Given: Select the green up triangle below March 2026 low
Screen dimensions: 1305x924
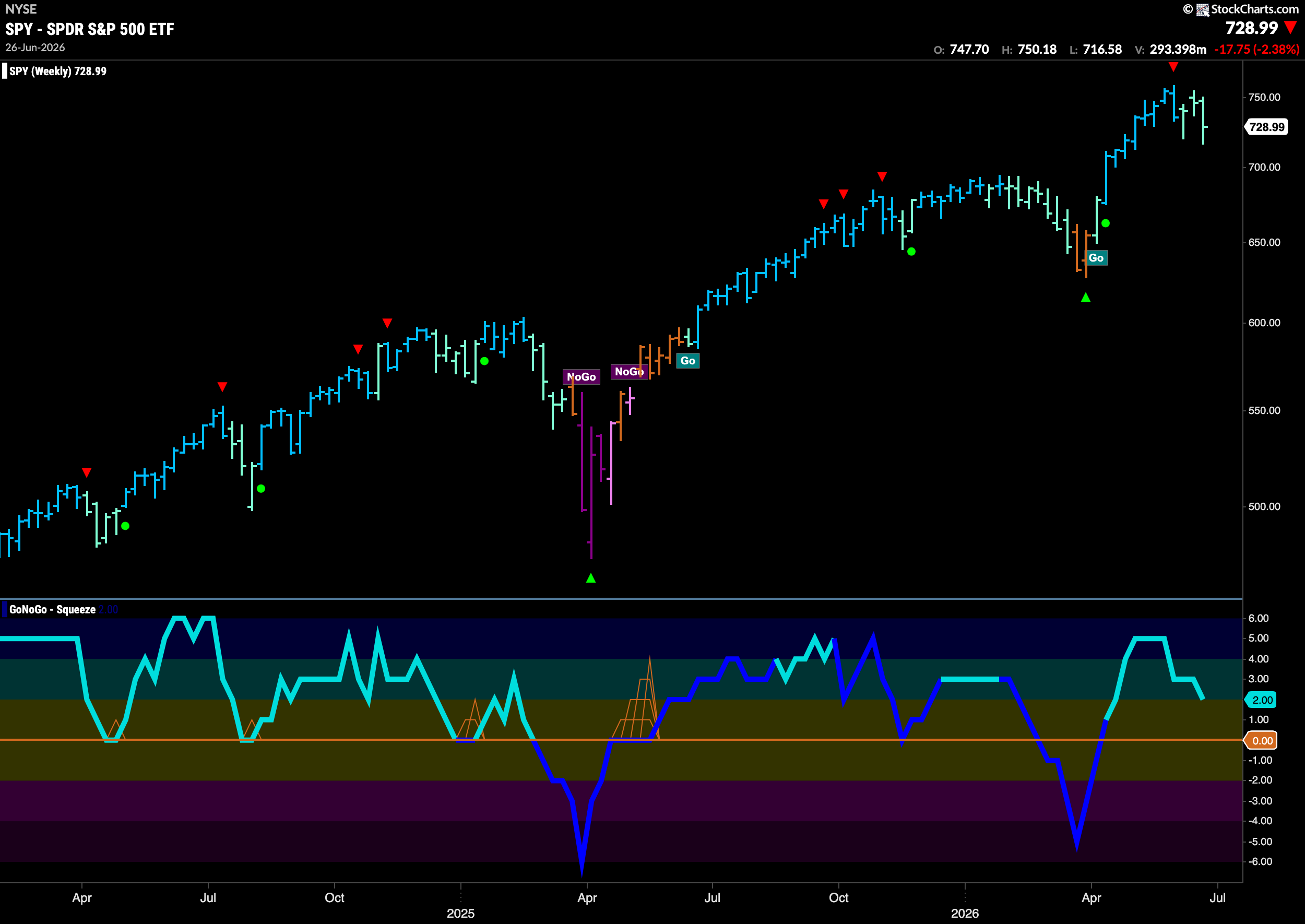Looking at the screenshot, I should 1085,297.
